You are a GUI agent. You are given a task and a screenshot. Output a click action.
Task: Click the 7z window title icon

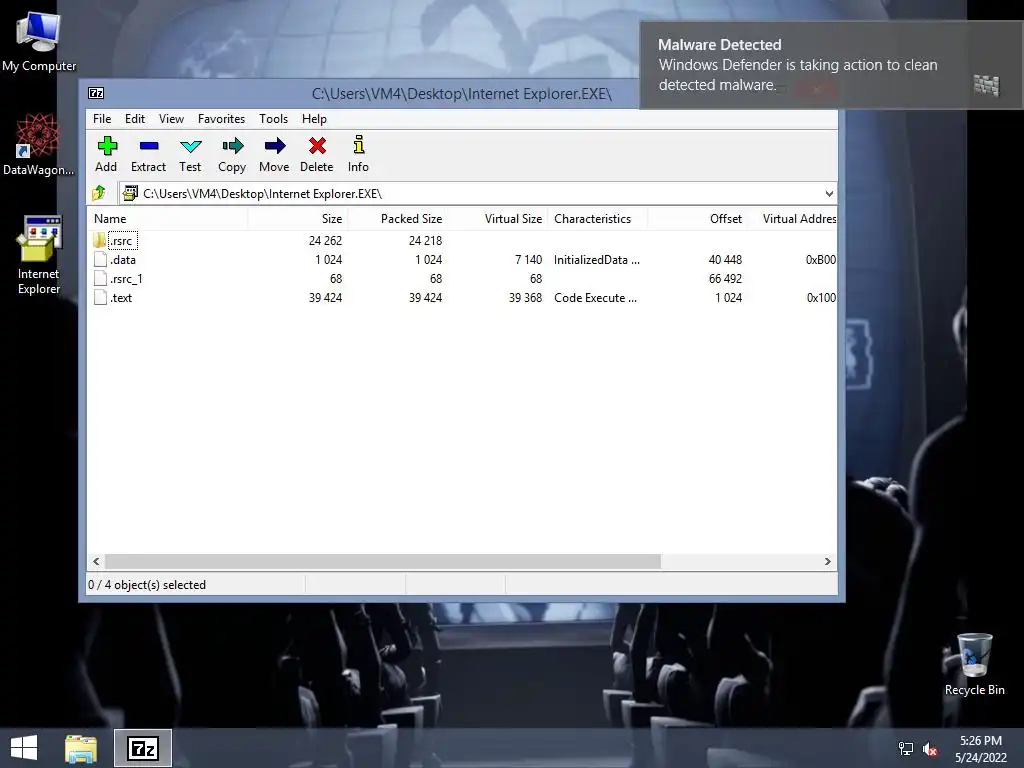coord(96,93)
